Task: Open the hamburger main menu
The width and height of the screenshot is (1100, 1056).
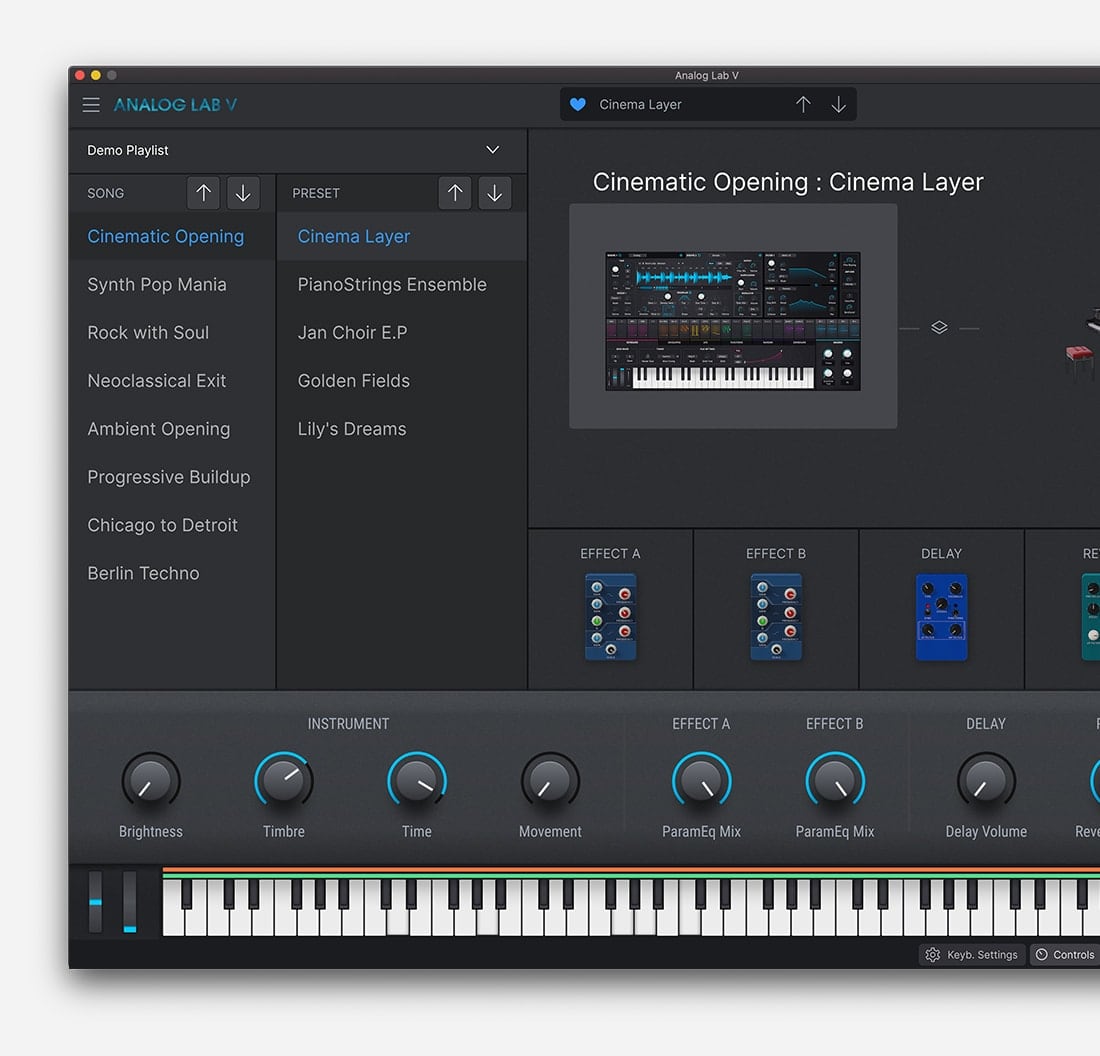Action: tap(91, 105)
